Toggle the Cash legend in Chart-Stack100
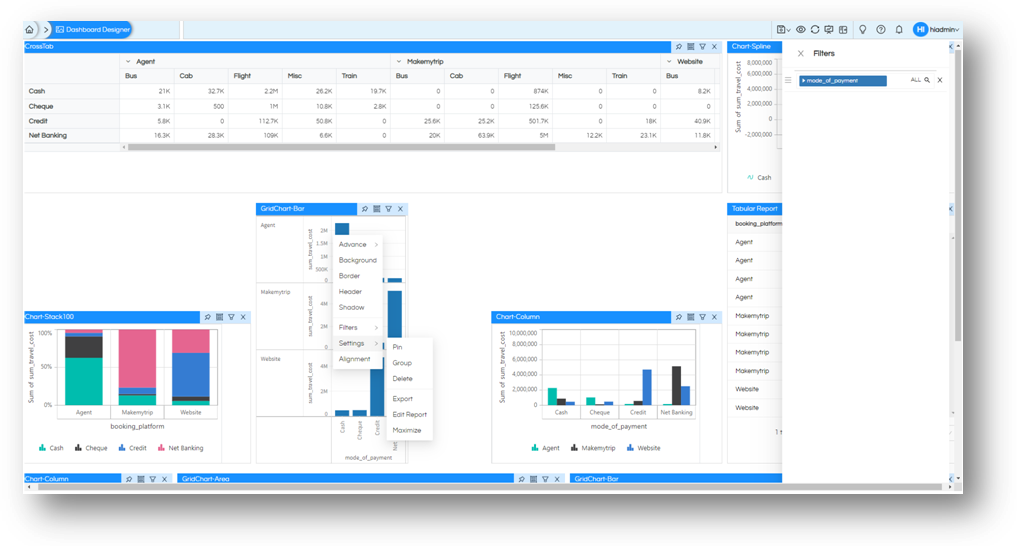 (x=51, y=448)
